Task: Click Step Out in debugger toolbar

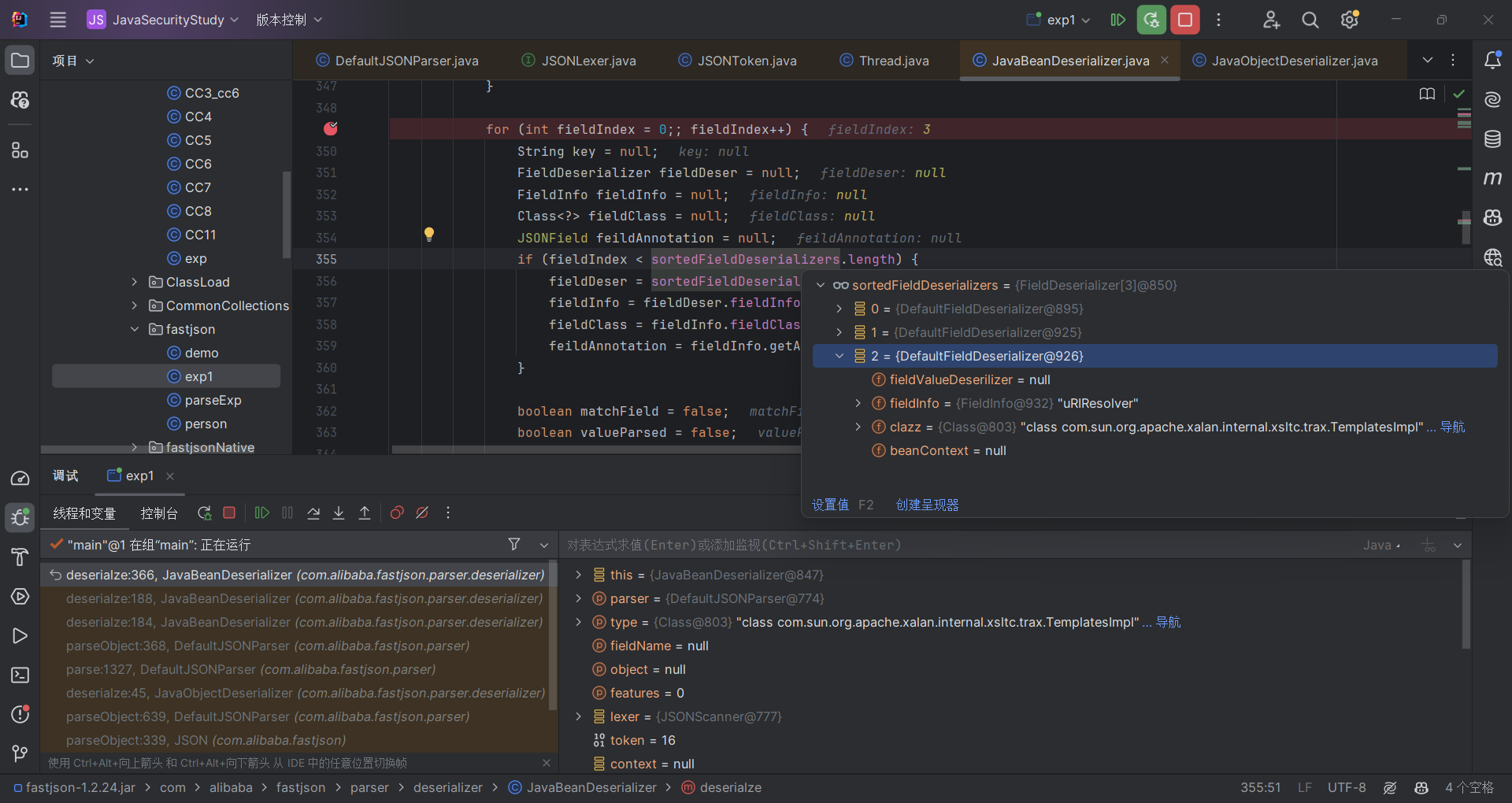Action: pos(365,513)
